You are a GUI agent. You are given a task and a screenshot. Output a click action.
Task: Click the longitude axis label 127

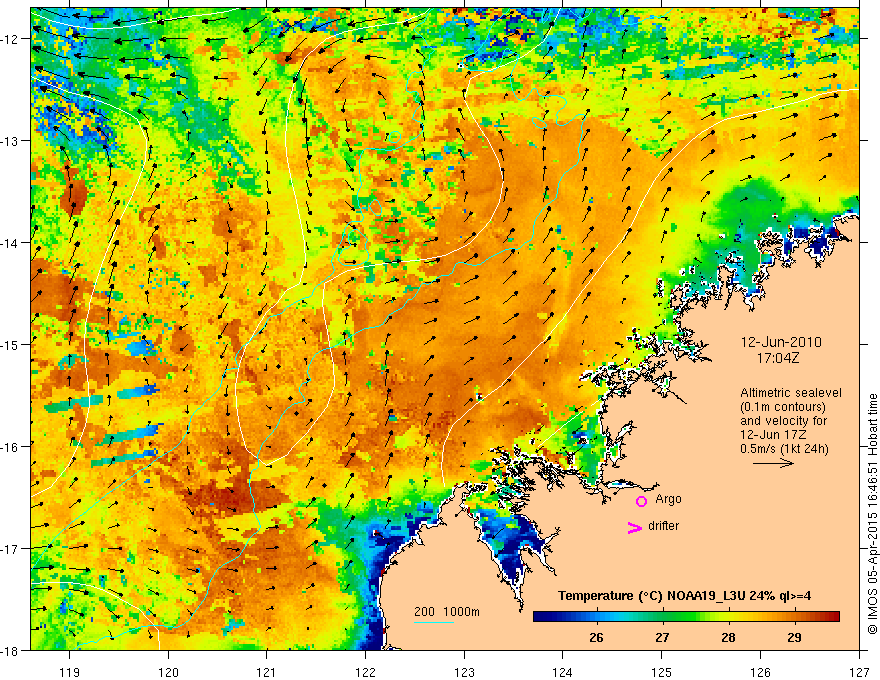click(x=859, y=673)
